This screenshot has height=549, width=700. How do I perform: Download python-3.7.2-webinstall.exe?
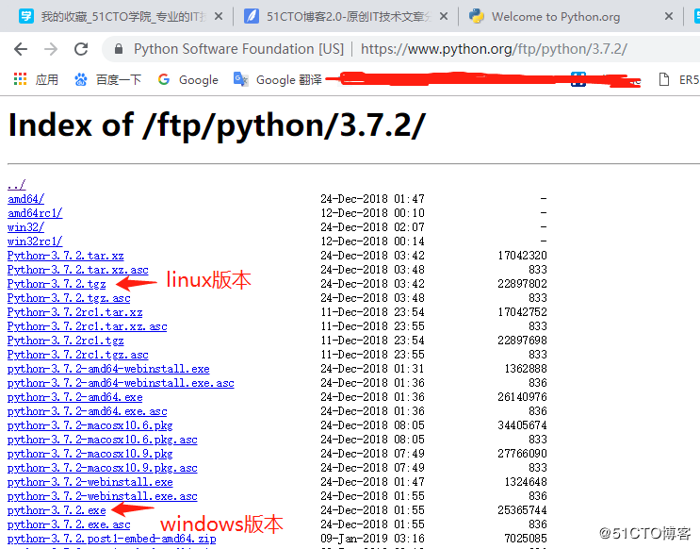pos(90,482)
